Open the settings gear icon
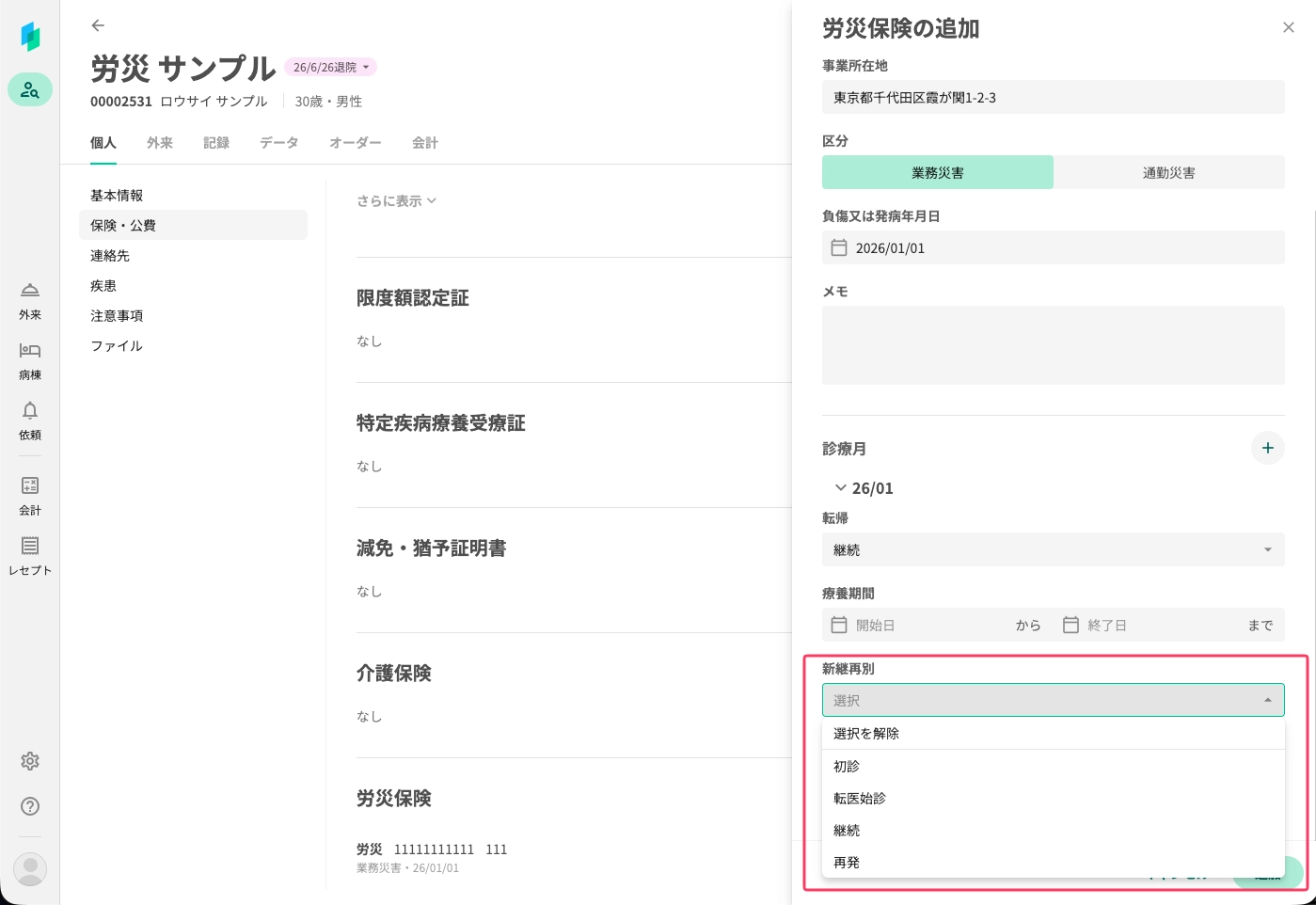The image size is (1316, 905). coord(30,761)
